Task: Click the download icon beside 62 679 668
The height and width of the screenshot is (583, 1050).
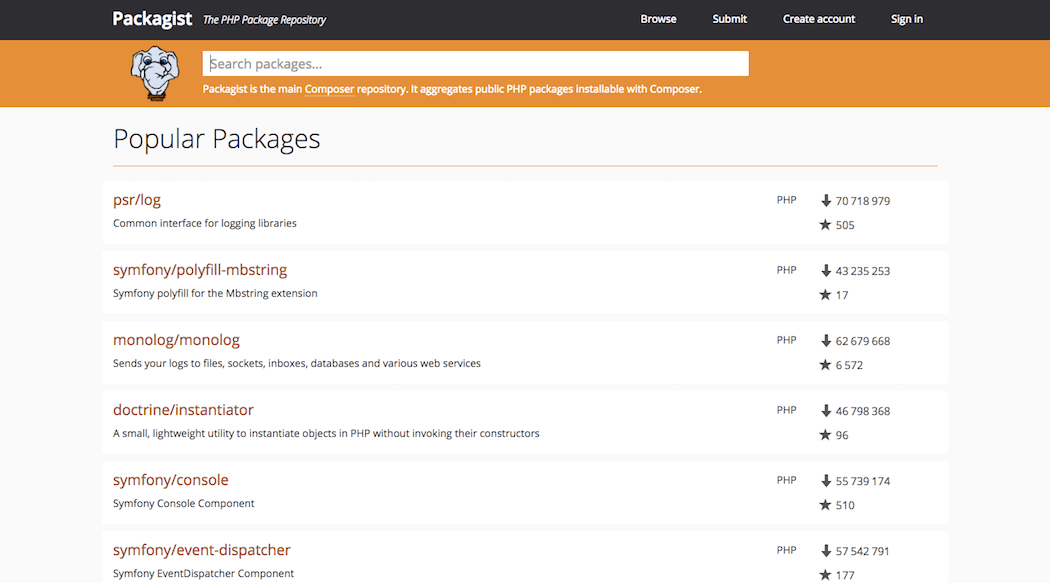Action: [x=826, y=341]
